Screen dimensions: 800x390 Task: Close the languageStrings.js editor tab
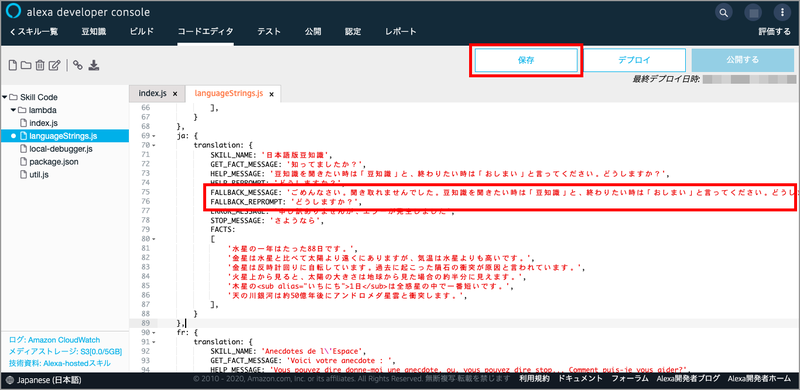coord(272,94)
